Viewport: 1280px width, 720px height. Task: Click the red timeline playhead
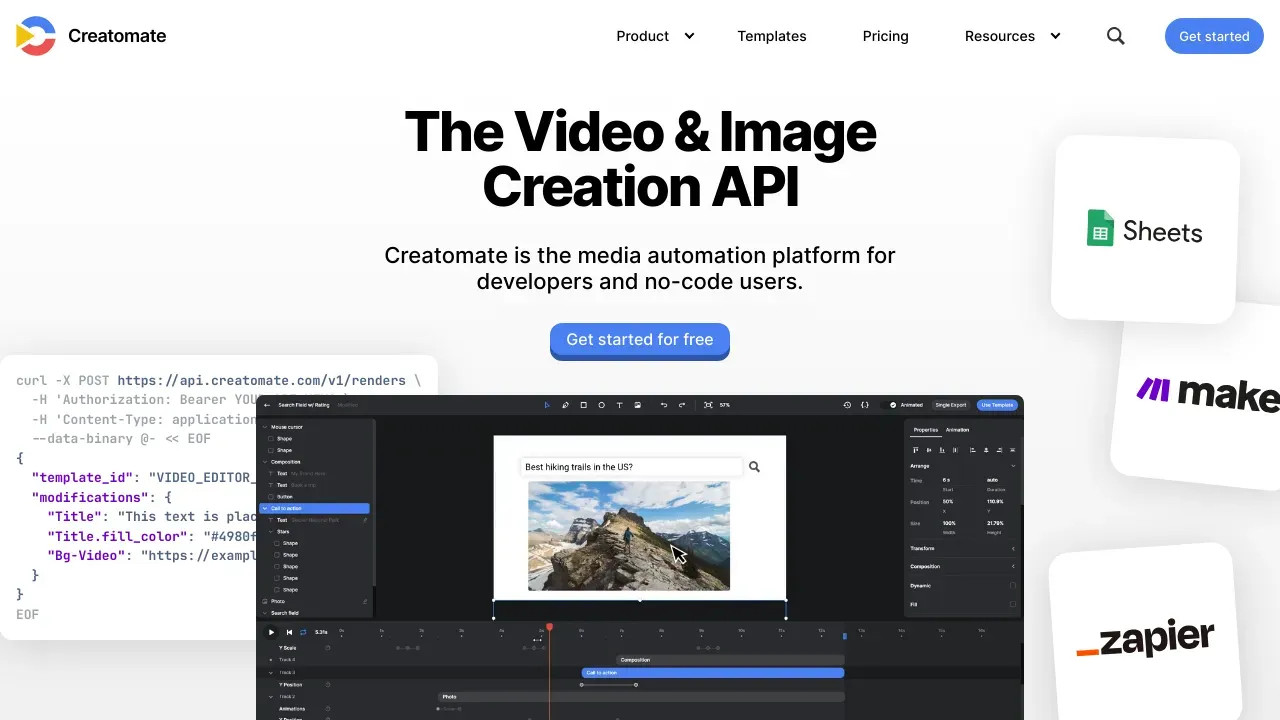pos(549,627)
